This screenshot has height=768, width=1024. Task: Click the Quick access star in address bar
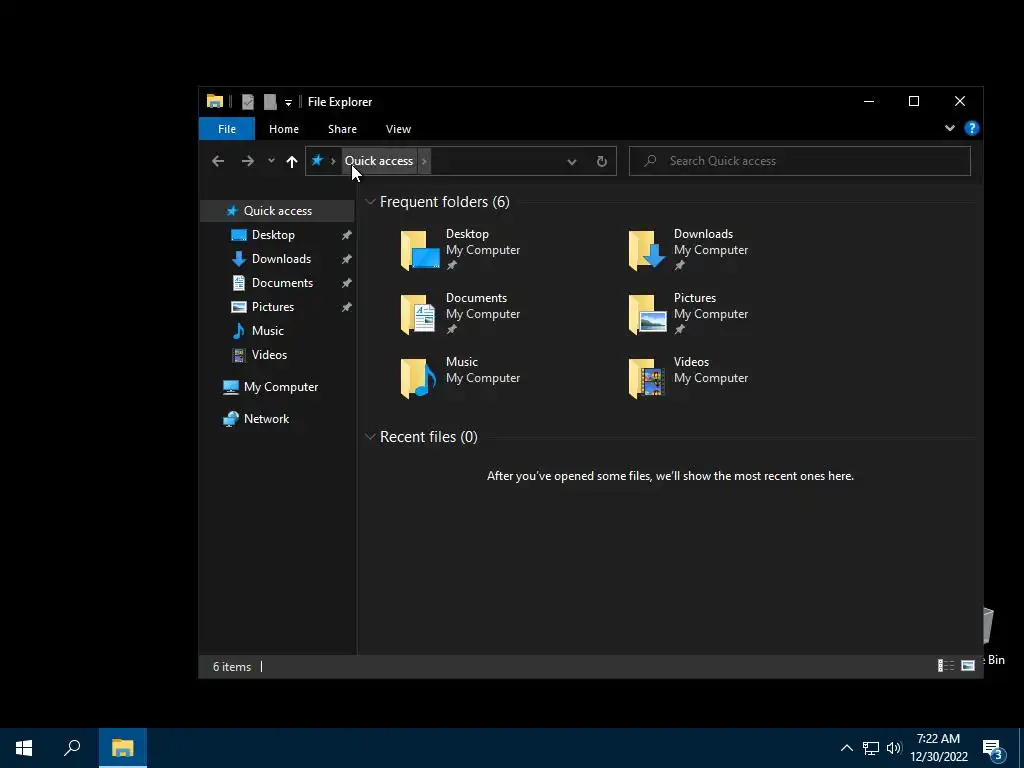pyautogui.click(x=317, y=161)
